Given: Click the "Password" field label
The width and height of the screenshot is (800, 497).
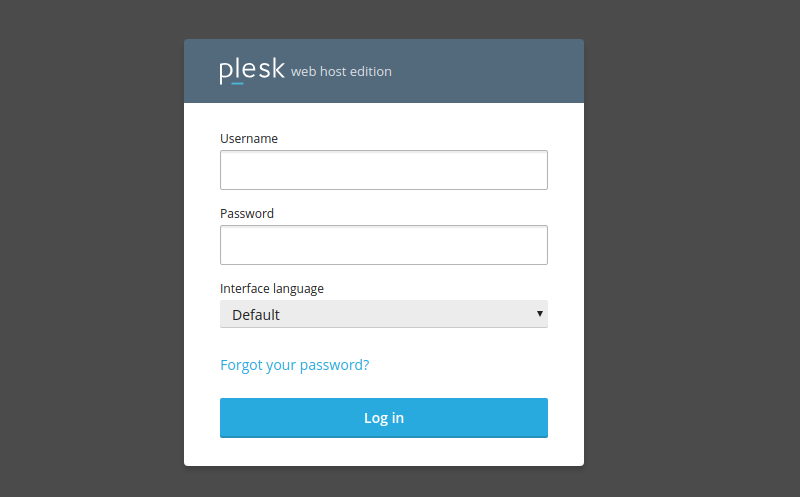Looking at the screenshot, I should [247, 214].
